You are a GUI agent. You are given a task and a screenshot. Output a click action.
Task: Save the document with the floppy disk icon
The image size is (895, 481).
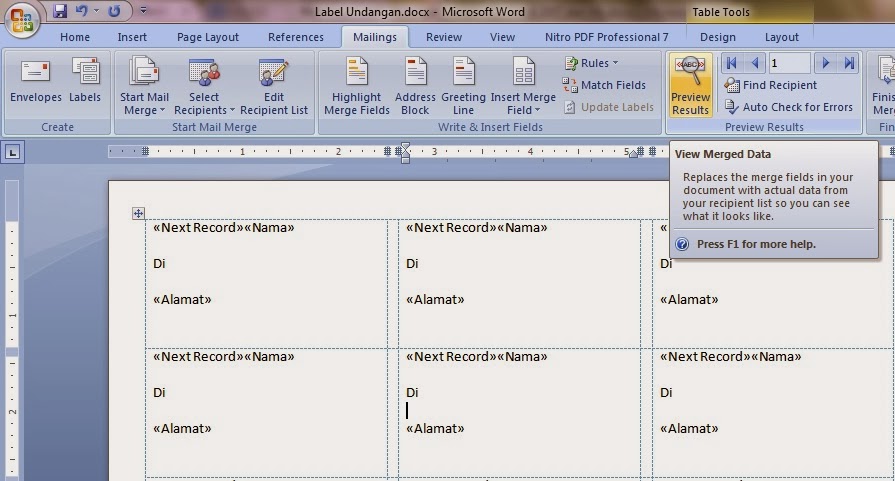[x=59, y=10]
